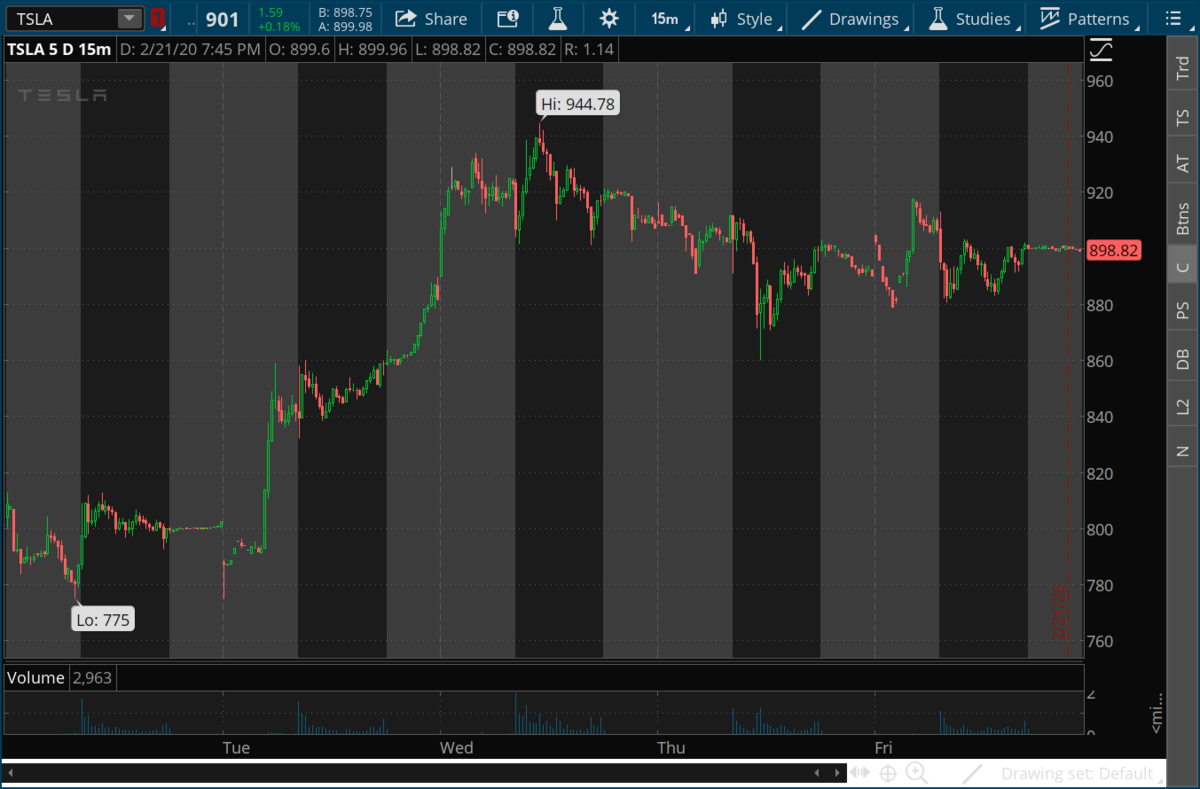Screen dimensions: 1200x789
Task: Click the 800 price axis label
Action: [x=1099, y=530]
